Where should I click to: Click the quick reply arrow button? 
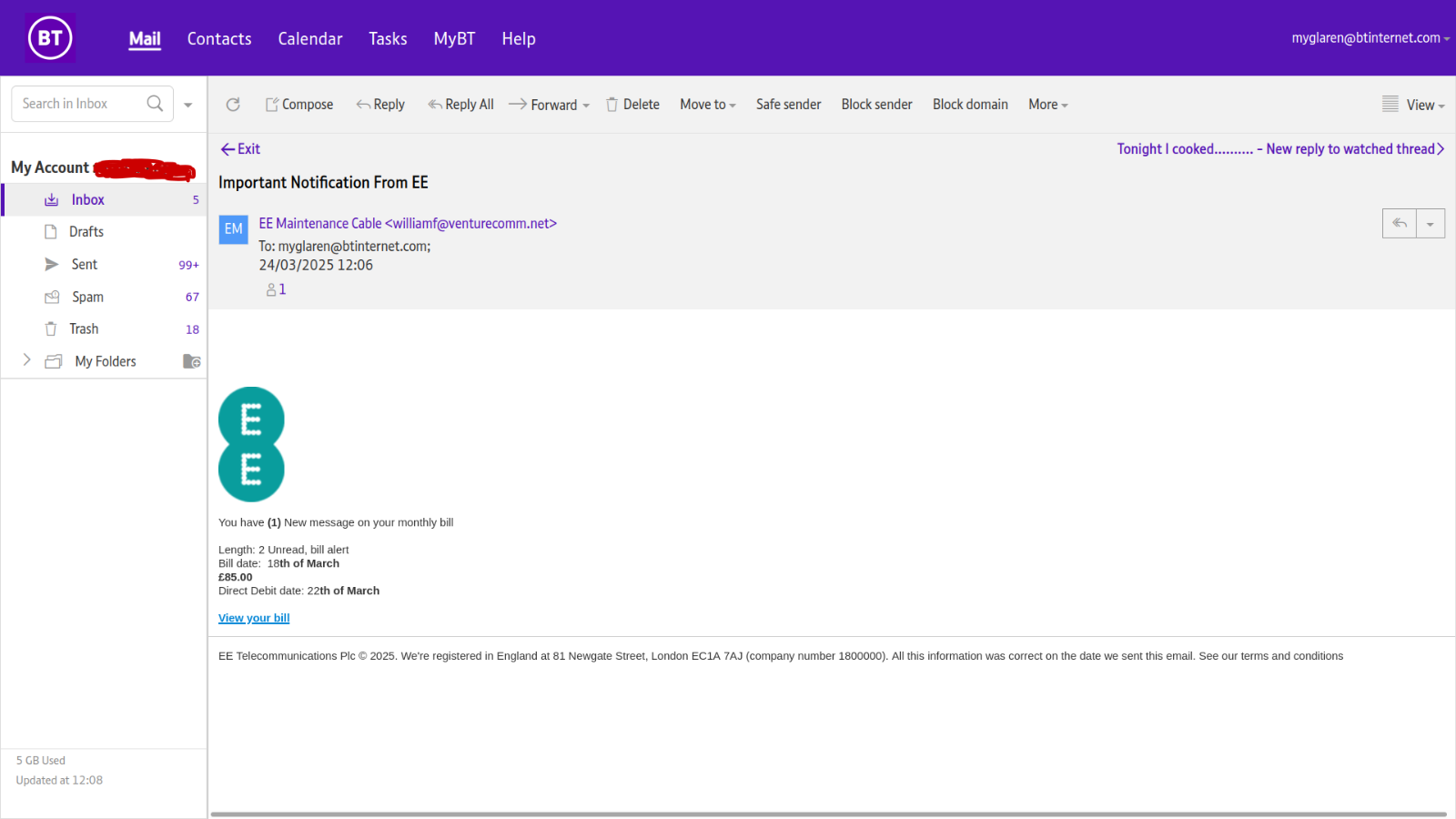pos(1400,223)
